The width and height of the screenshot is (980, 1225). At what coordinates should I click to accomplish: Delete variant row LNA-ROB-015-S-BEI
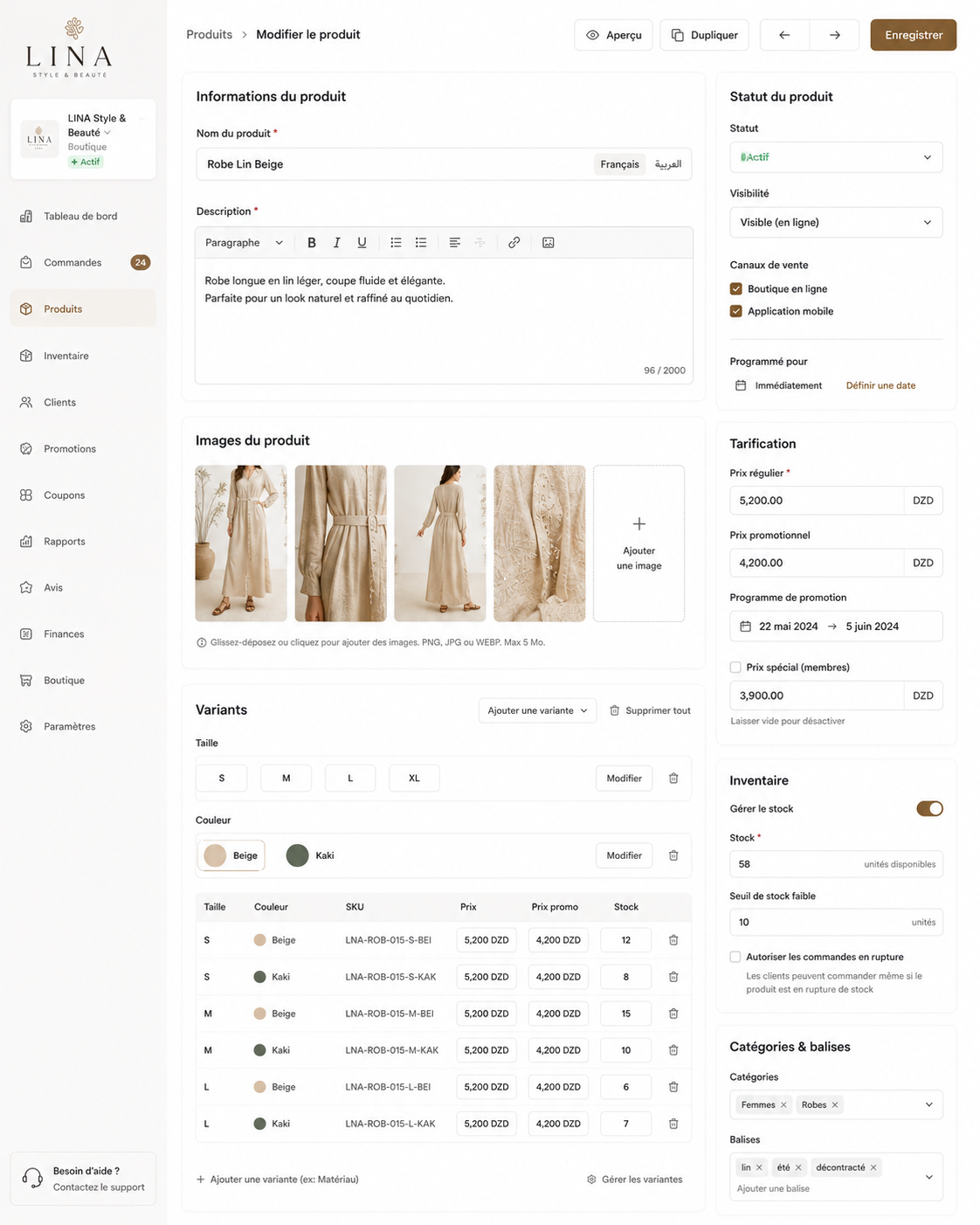(x=673, y=940)
